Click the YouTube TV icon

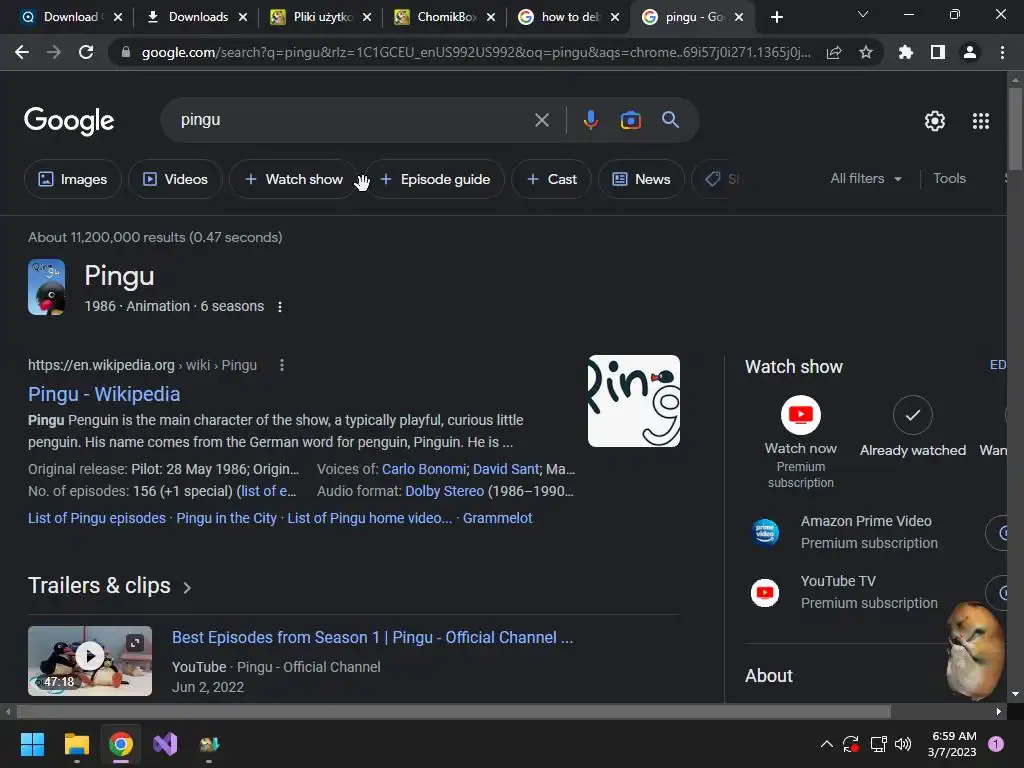point(765,592)
